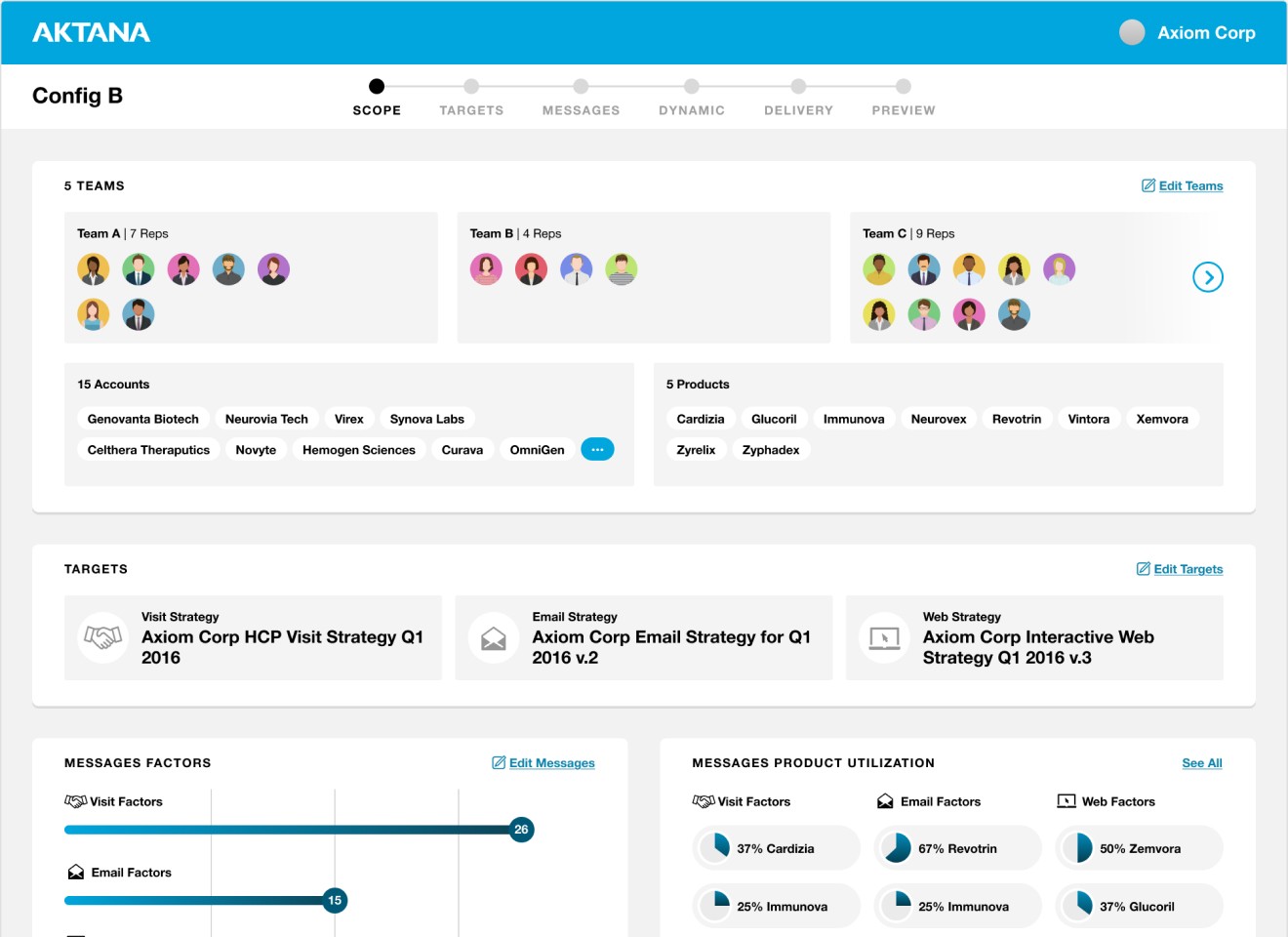Go to the Preview step
The image size is (1288, 937).
coord(904,97)
